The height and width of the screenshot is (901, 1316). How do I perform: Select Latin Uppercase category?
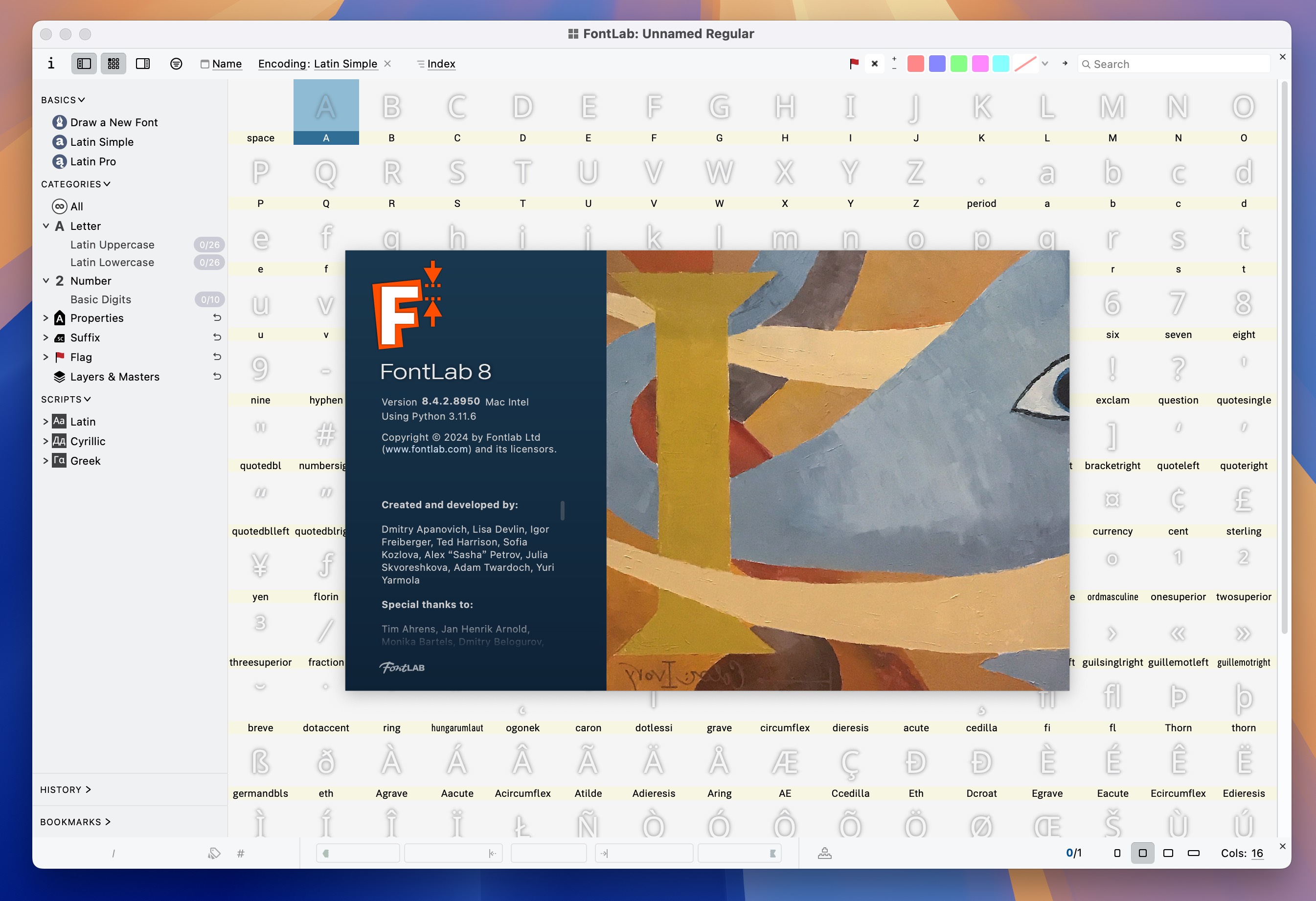pos(112,245)
